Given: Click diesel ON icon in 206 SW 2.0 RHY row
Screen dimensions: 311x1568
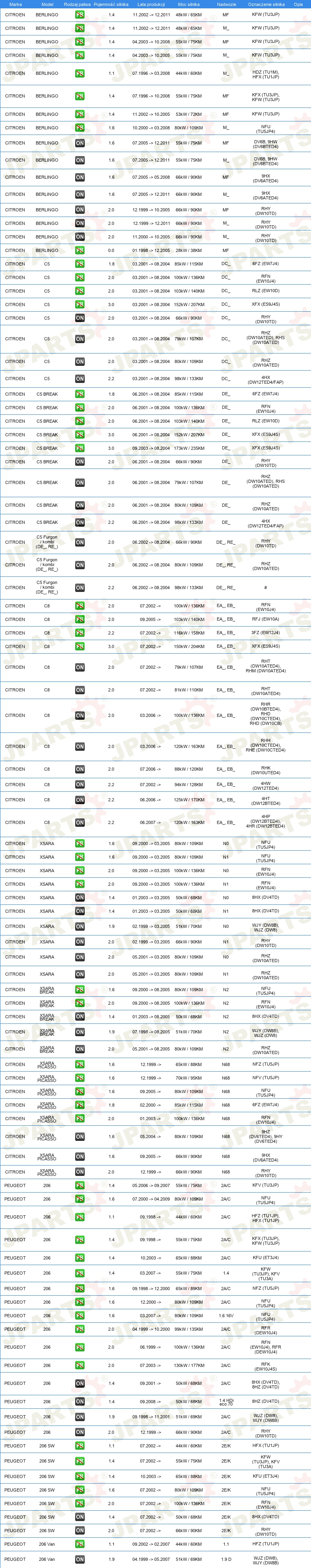Looking at the screenshot, I should click(80, 1530).
